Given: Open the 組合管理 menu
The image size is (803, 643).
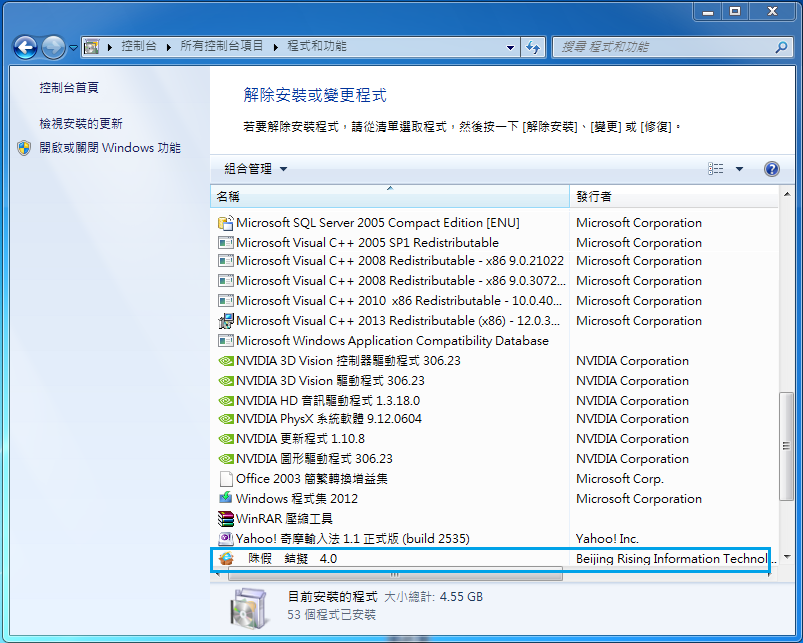Looking at the screenshot, I should (x=256, y=169).
